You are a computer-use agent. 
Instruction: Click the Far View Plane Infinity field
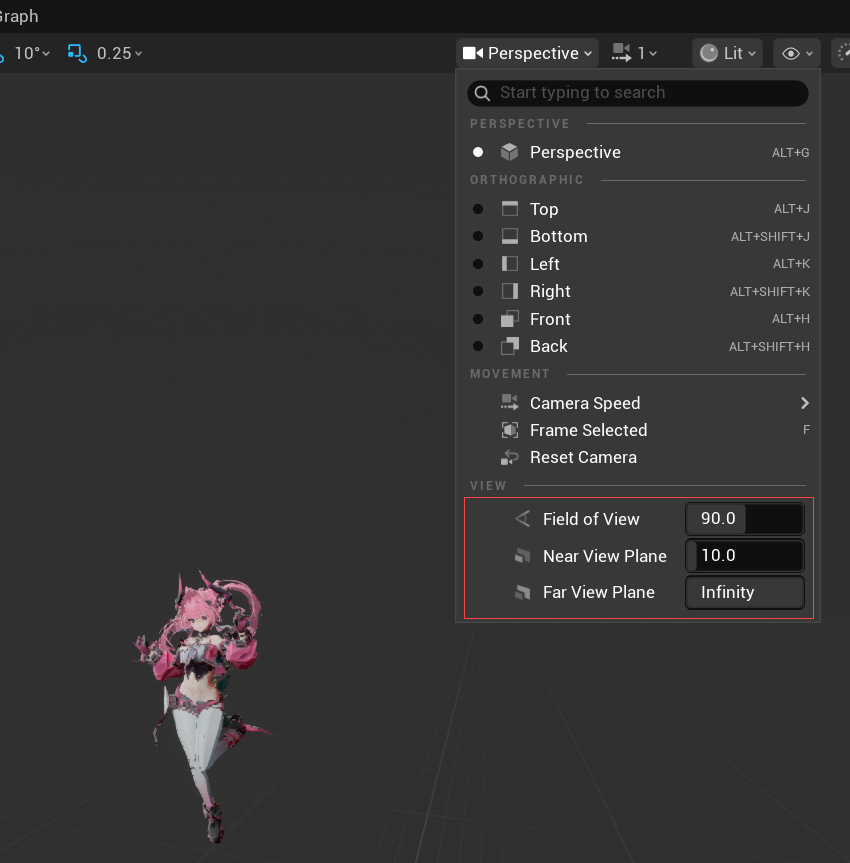coord(745,592)
